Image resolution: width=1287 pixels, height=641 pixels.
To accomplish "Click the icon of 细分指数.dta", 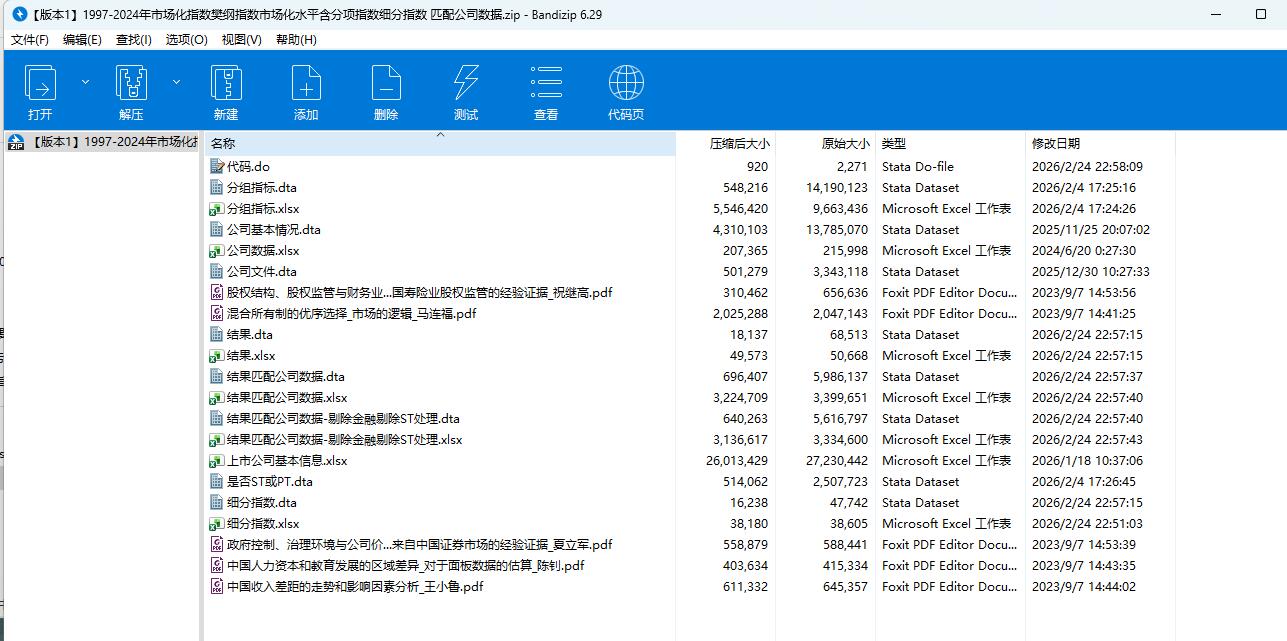I will pyautogui.click(x=217, y=503).
